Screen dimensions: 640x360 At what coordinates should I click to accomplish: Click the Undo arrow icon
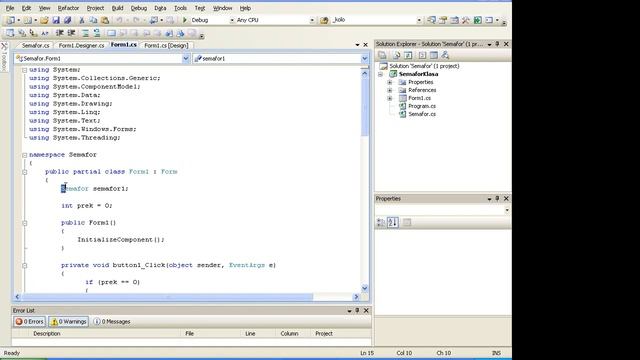(x=119, y=20)
